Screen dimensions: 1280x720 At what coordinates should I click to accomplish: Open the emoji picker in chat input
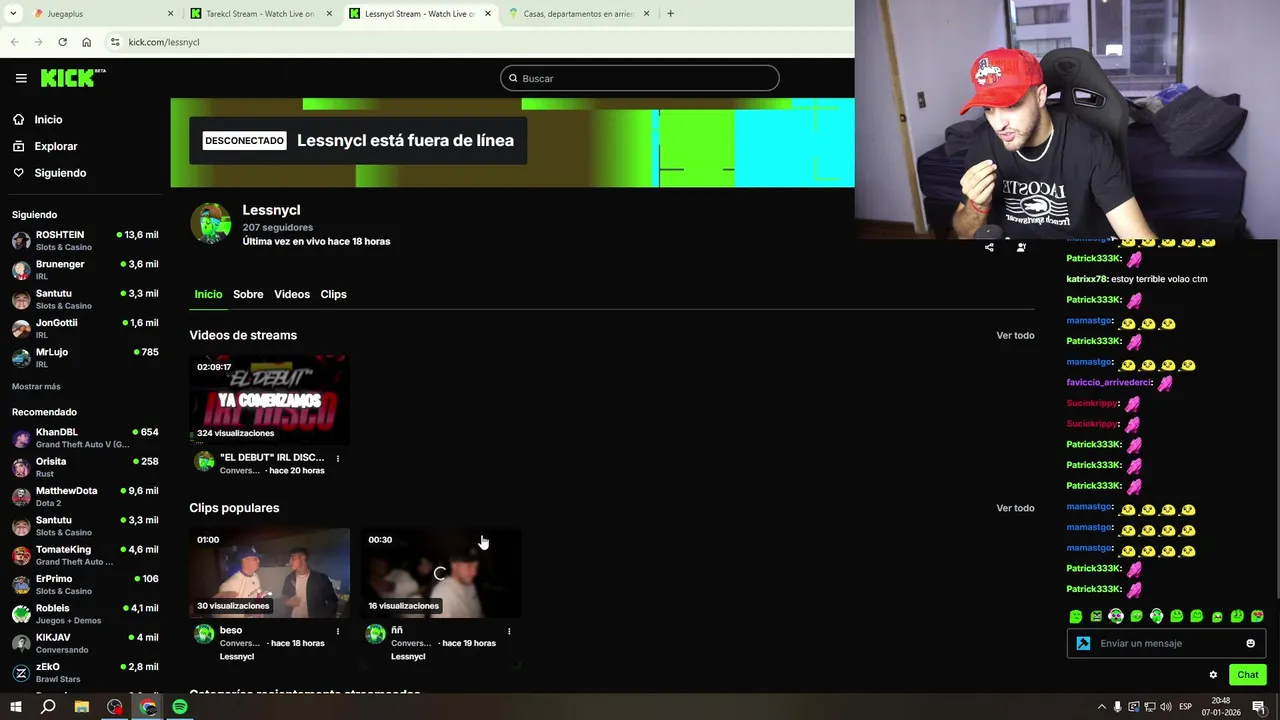[x=1250, y=643]
